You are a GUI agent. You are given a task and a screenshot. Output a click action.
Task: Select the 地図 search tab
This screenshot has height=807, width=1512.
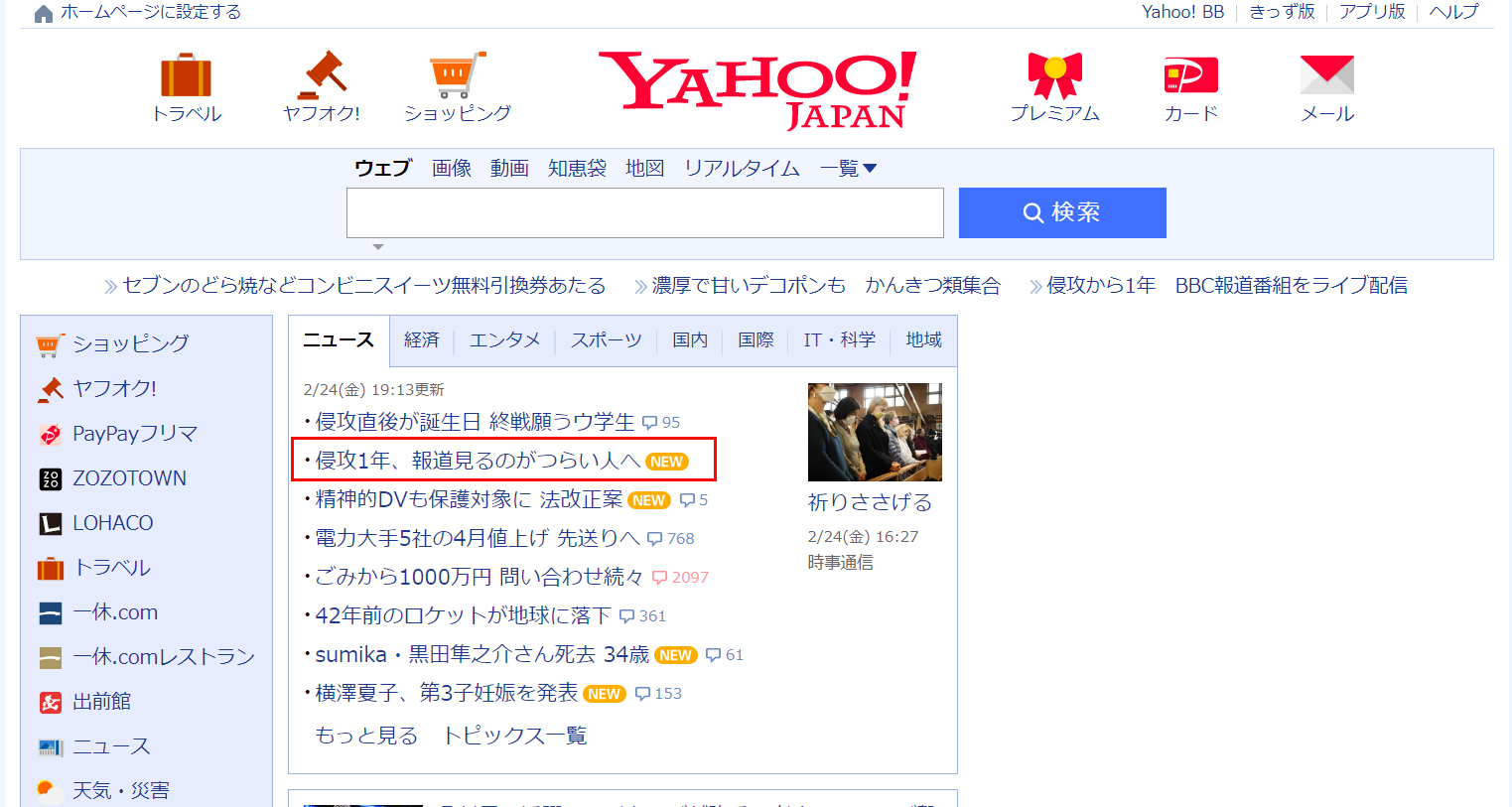[645, 169]
